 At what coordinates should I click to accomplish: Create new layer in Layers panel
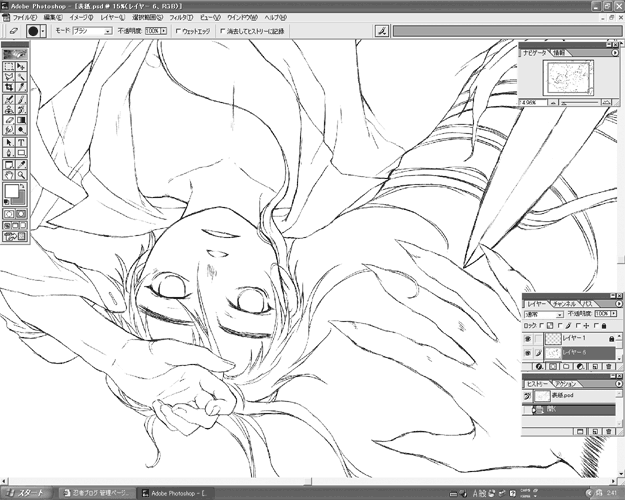click(595, 366)
